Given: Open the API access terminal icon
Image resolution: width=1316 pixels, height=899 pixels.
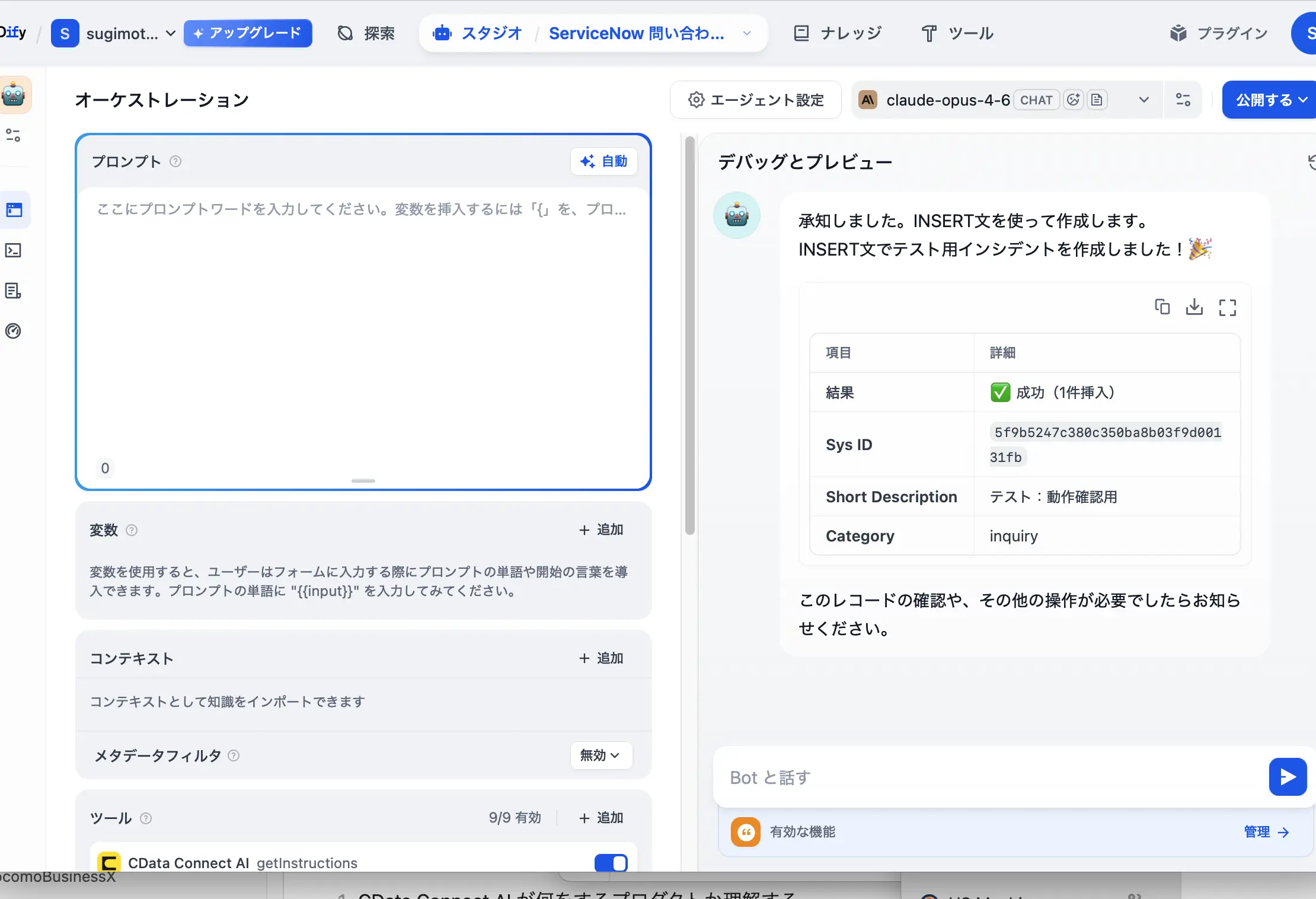Looking at the screenshot, I should tap(14, 250).
